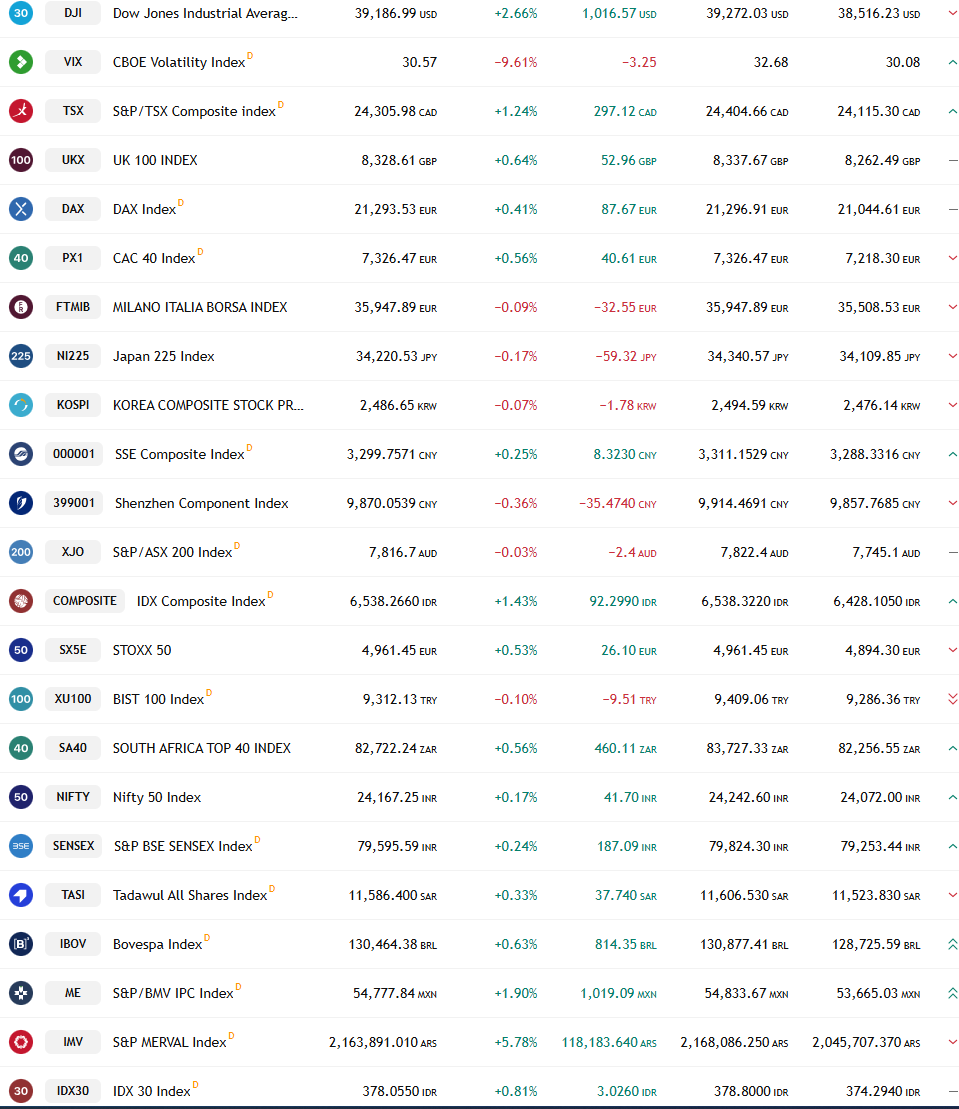The height and width of the screenshot is (1109, 959).
Task: Click the KOSPI logo icon
Action: pyautogui.click(x=21, y=405)
